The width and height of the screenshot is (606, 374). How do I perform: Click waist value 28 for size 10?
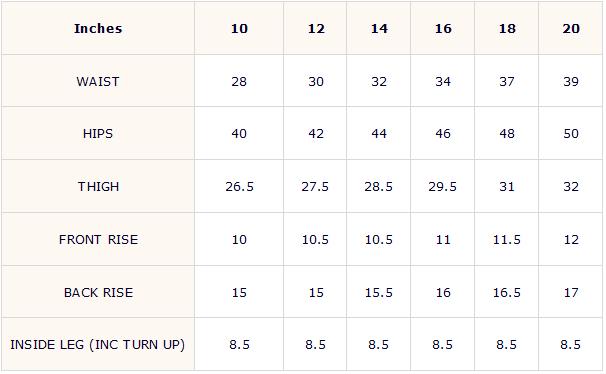click(x=239, y=82)
